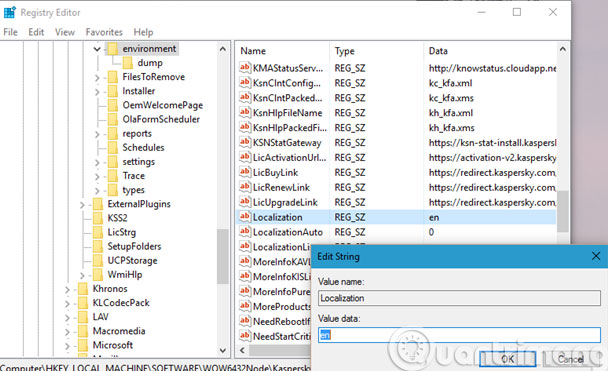The height and width of the screenshot is (371, 608).
Task: Select the dump folder icon
Action: click(x=127, y=63)
